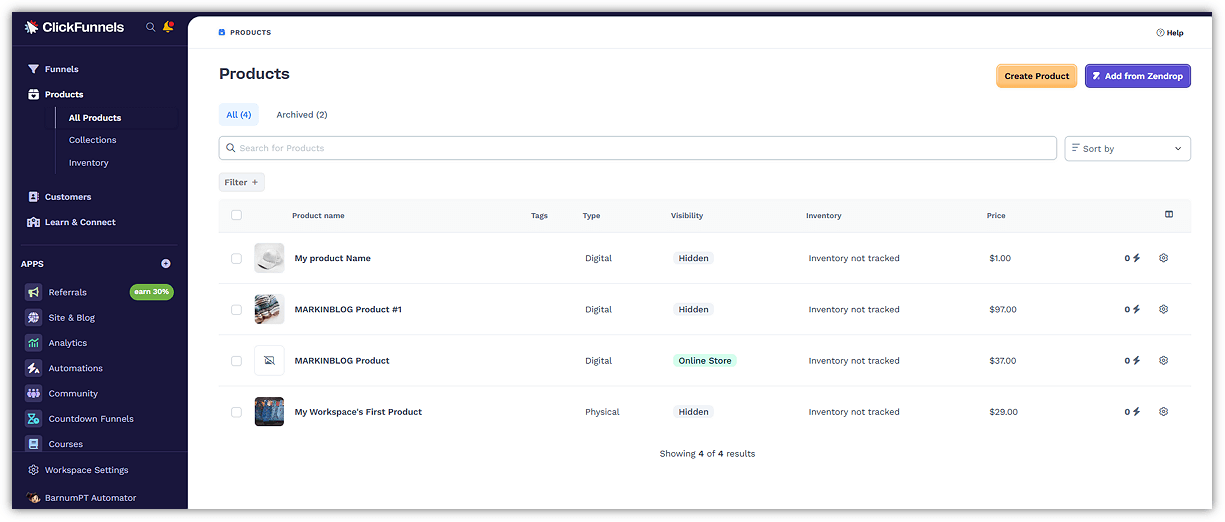Image resolution: width=1225 pixels, height=522 pixels.
Task: Open Collections in sidebar
Action: coord(92,140)
